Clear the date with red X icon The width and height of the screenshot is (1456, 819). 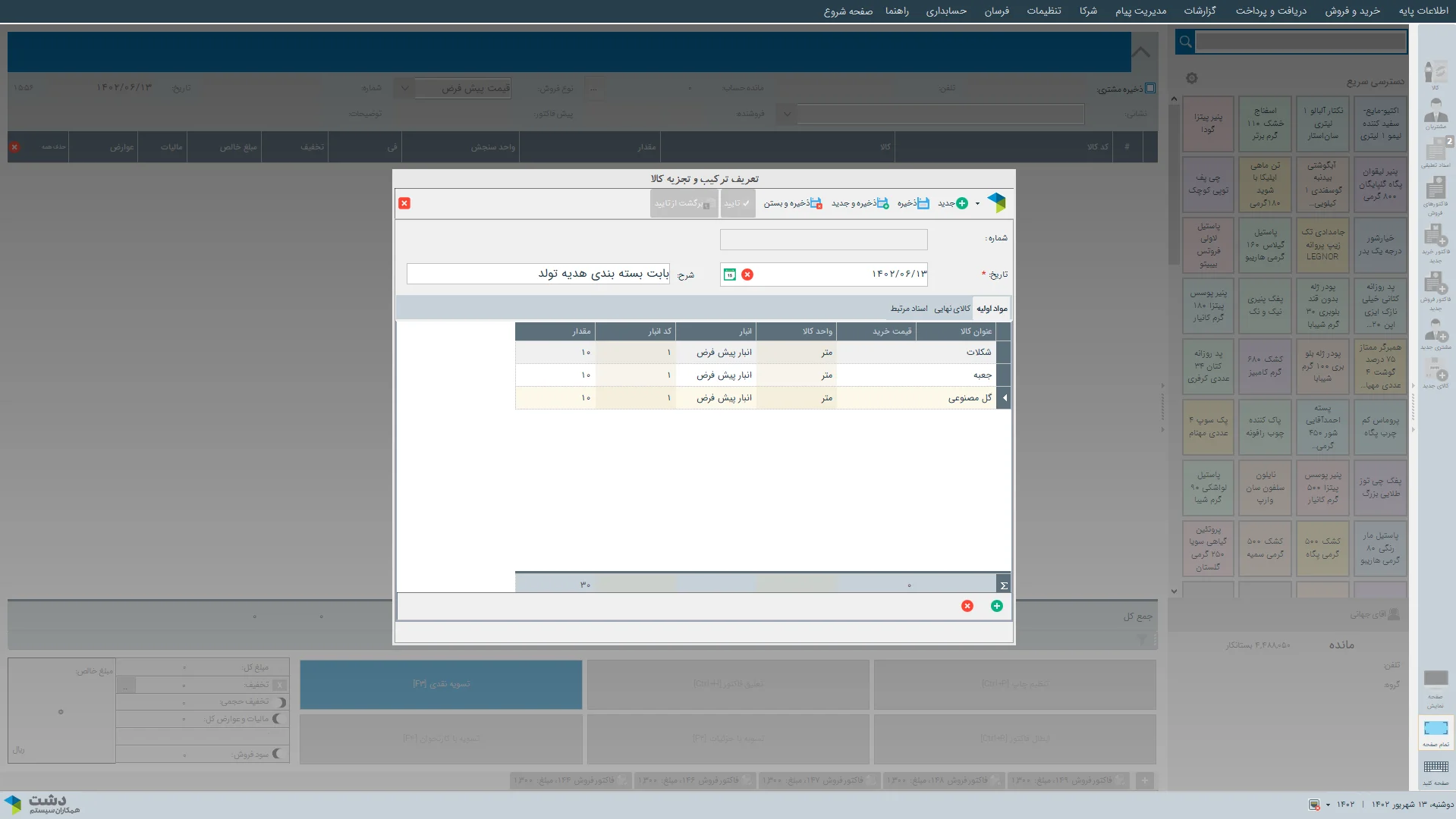click(x=747, y=275)
